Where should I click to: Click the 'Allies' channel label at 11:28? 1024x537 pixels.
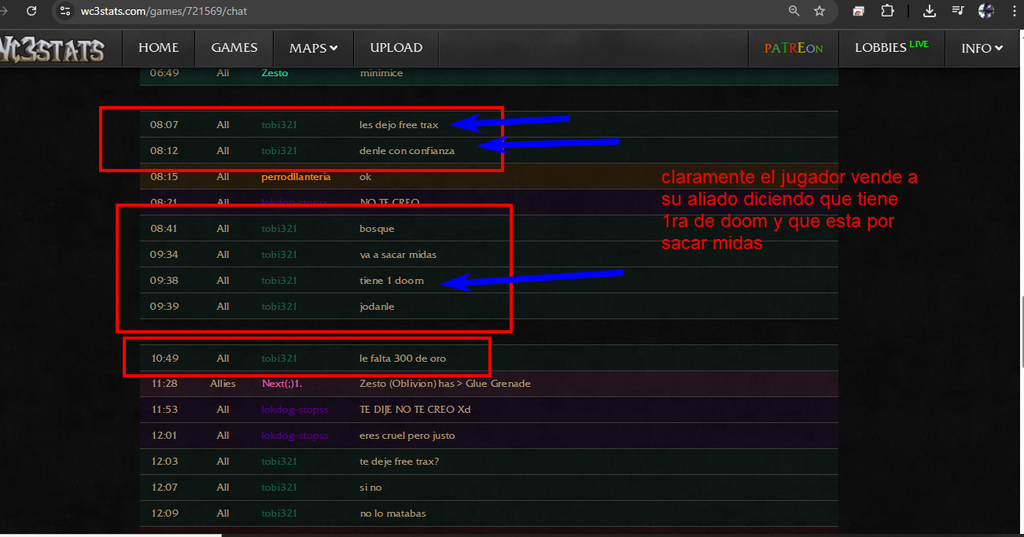pyautogui.click(x=223, y=383)
